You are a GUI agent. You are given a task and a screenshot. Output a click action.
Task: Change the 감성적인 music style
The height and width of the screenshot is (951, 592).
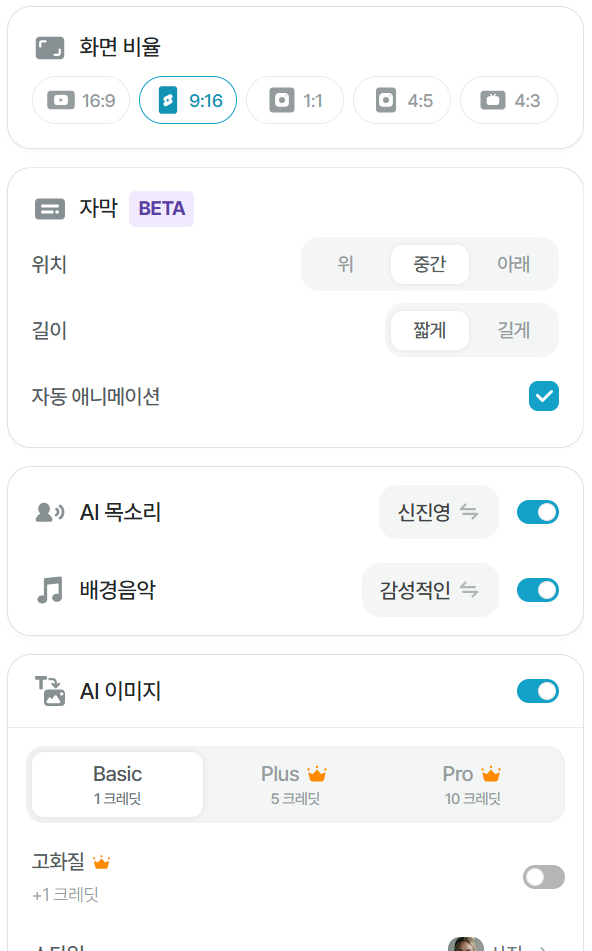pos(430,589)
